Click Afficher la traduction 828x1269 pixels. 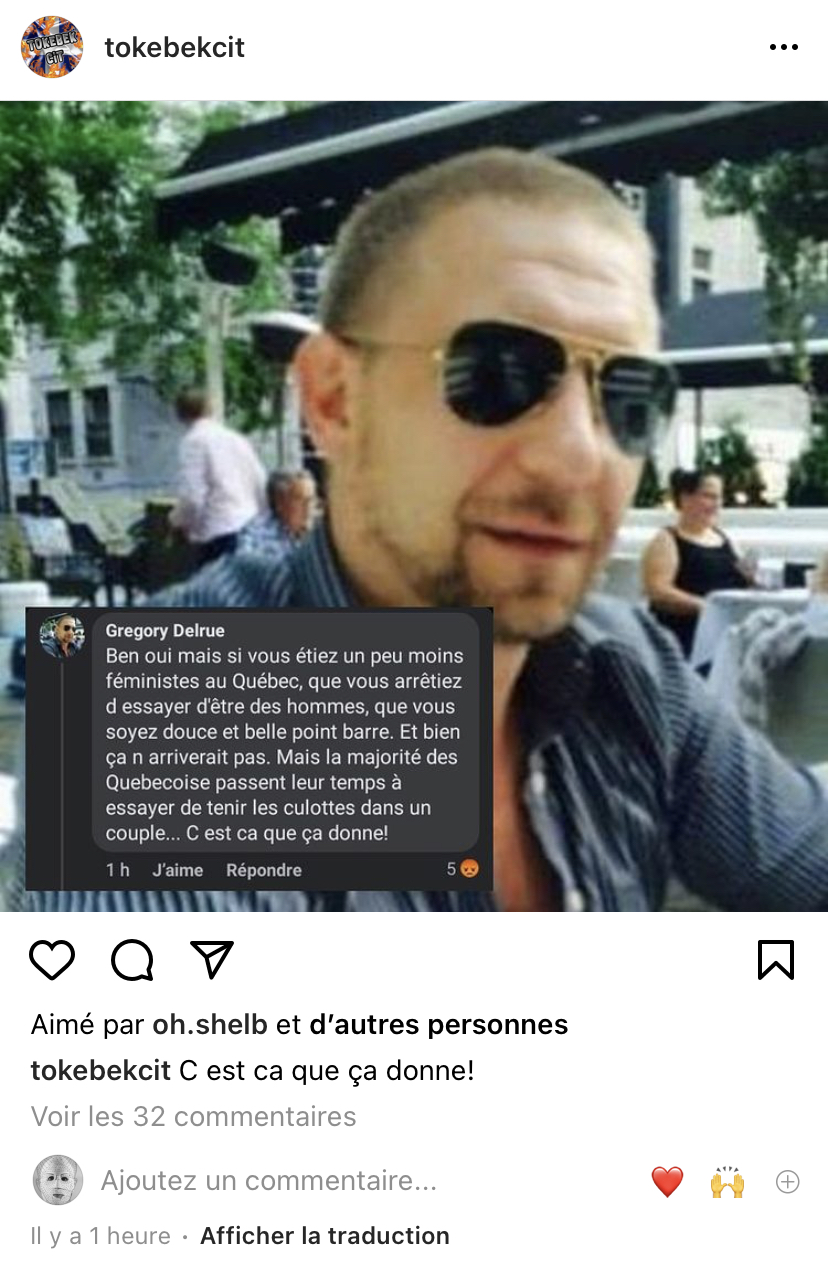(325, 1236)
